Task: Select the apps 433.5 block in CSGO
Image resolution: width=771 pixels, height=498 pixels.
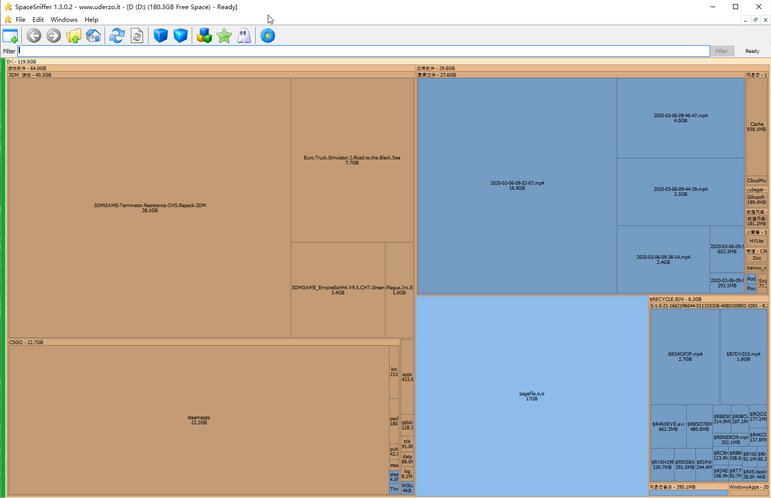Action: (407, 377)
